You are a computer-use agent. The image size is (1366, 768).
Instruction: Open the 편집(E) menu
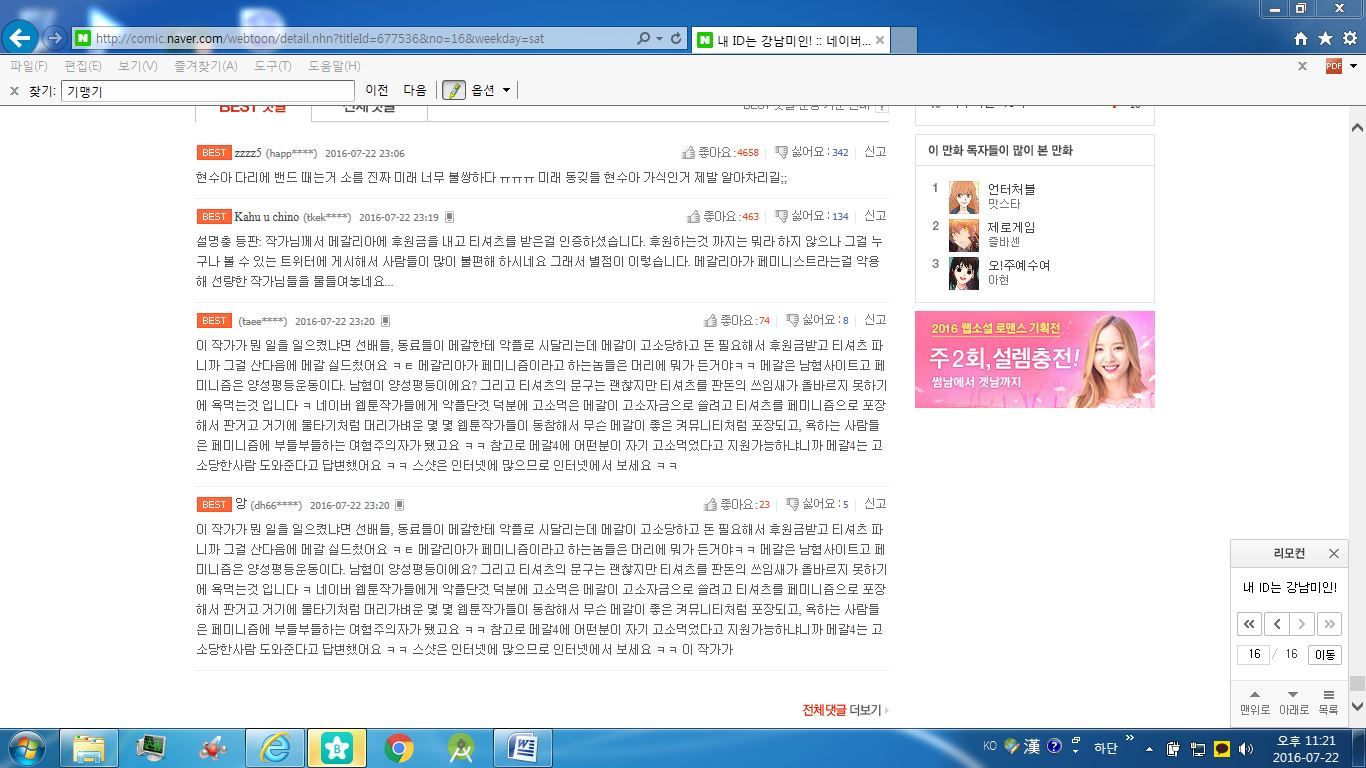tap(83, 66)
